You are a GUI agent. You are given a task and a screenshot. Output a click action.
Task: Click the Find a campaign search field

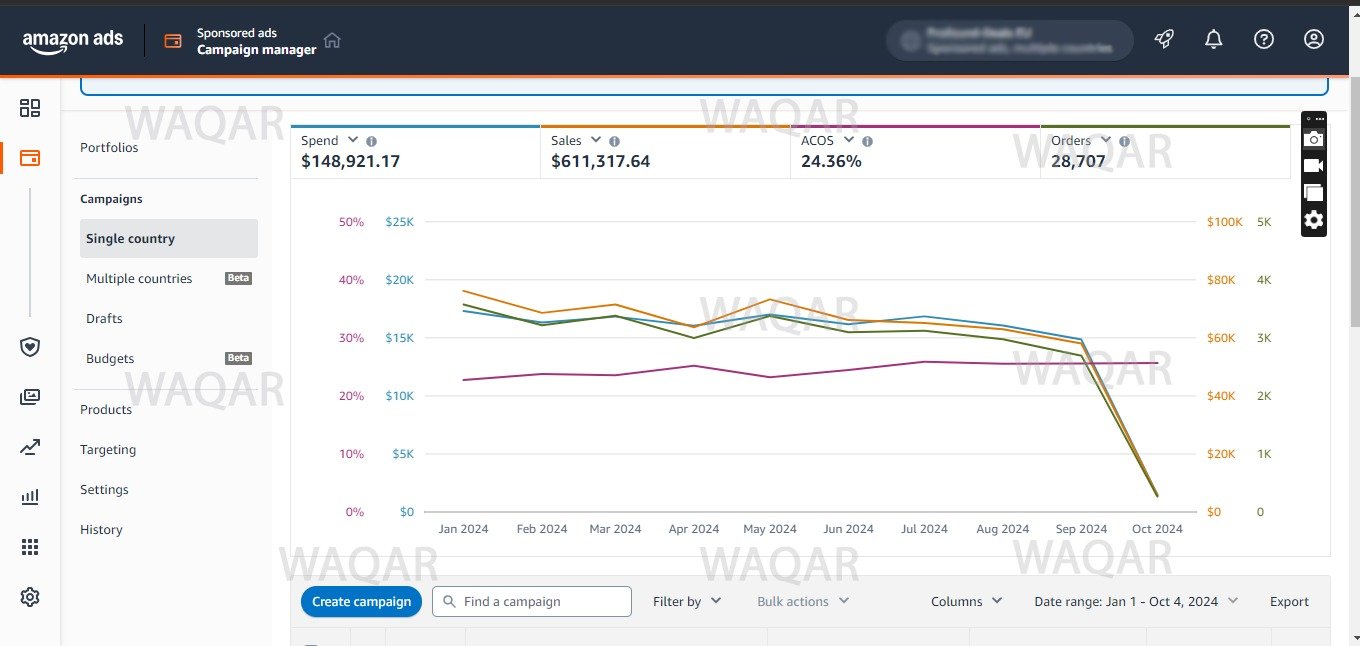click(x=542, y=601)
